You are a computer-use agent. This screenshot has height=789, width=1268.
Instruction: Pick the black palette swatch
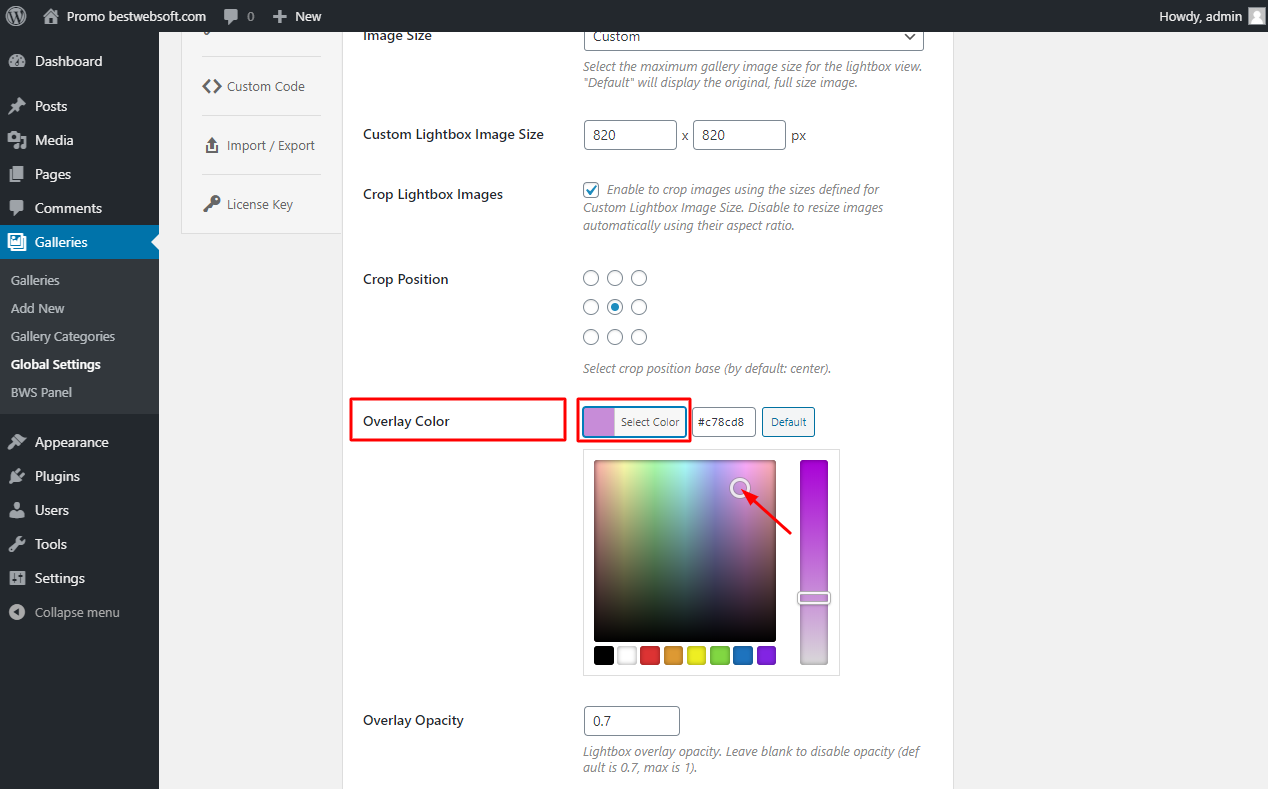coord(604,656)
